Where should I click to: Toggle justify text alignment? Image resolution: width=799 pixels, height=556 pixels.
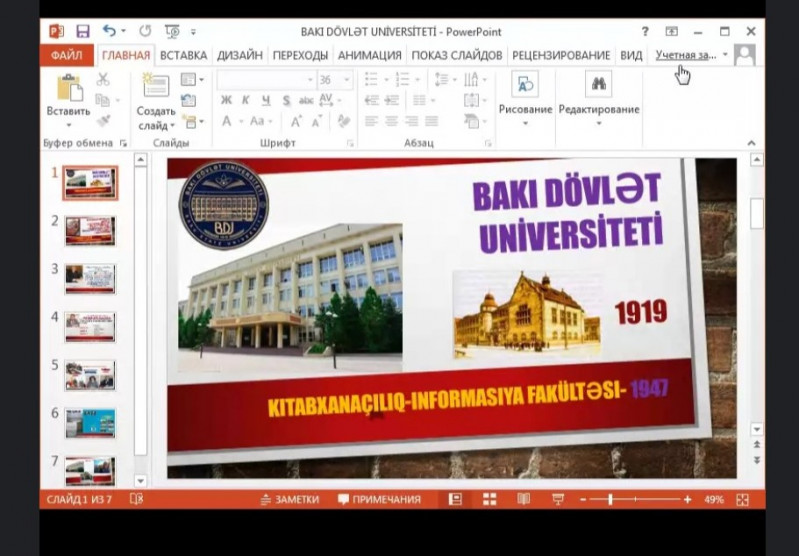point(432,121)
